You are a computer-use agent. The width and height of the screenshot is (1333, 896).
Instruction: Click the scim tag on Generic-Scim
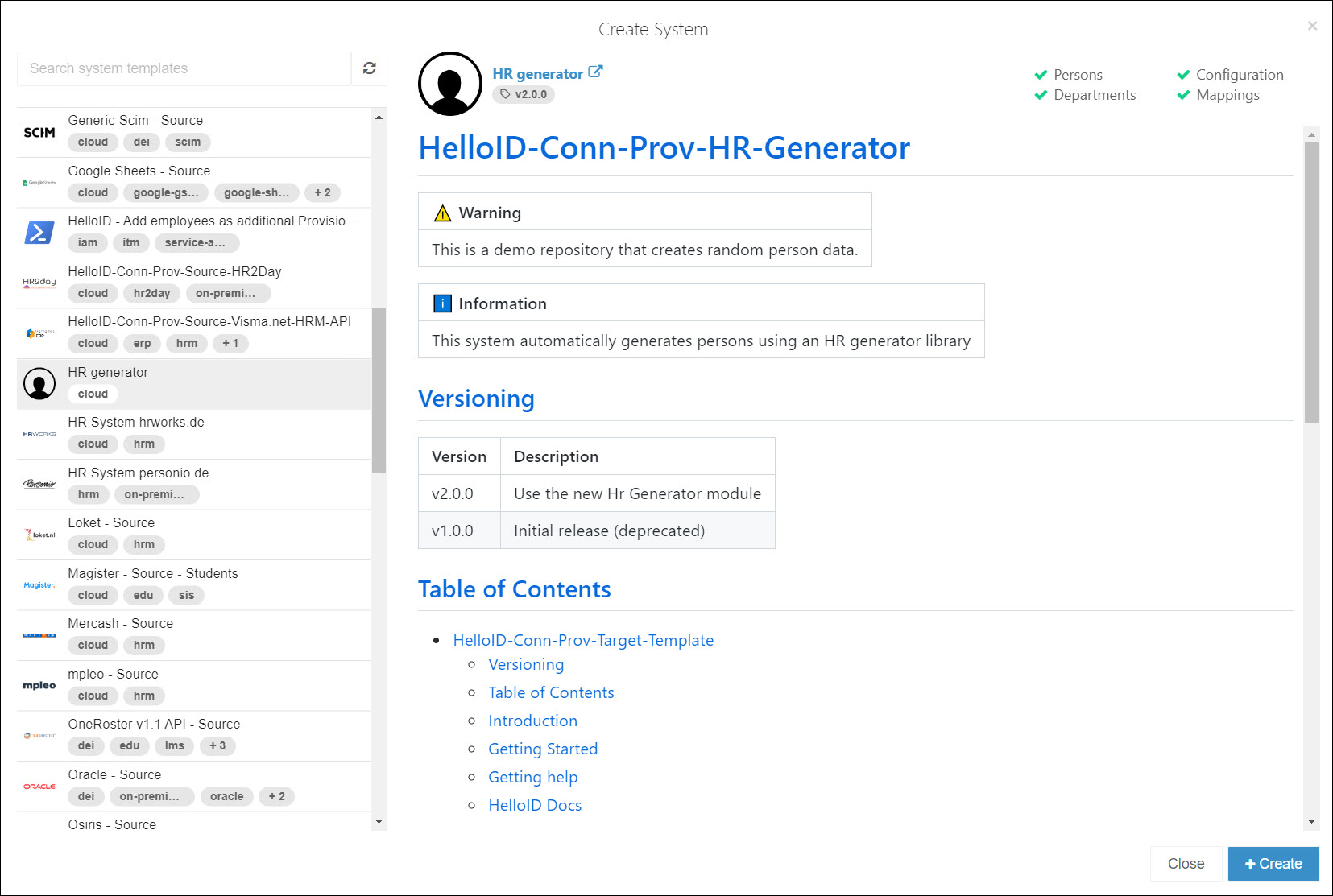(188, 142)
